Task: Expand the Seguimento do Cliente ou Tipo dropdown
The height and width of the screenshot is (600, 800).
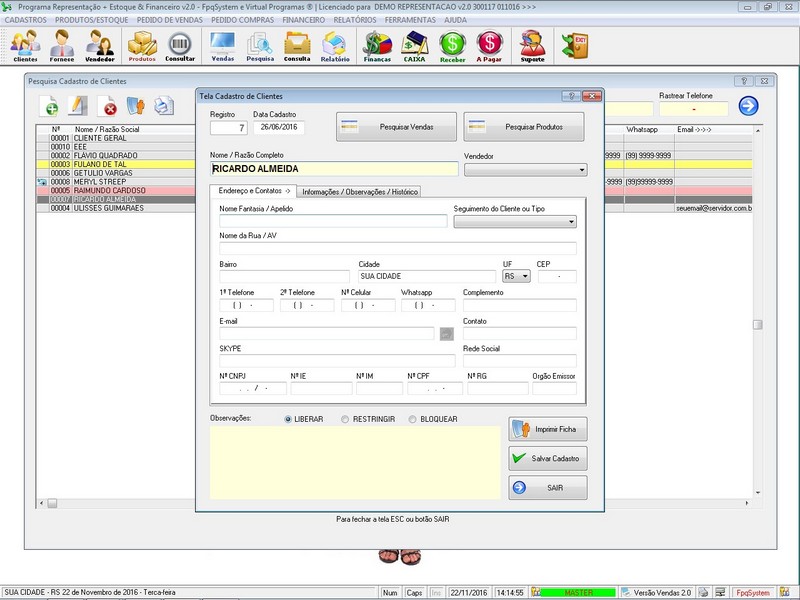Action: (x=571, y=222)
